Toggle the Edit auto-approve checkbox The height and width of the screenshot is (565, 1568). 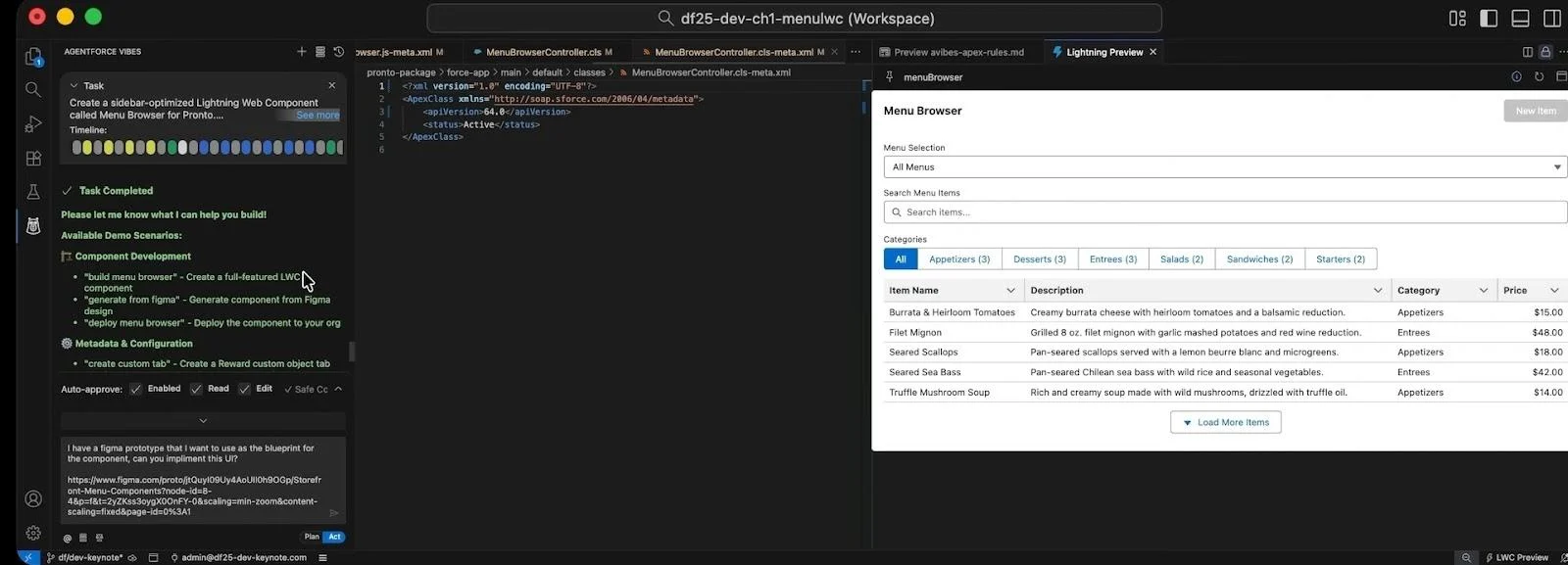click(x=244, y=389)
